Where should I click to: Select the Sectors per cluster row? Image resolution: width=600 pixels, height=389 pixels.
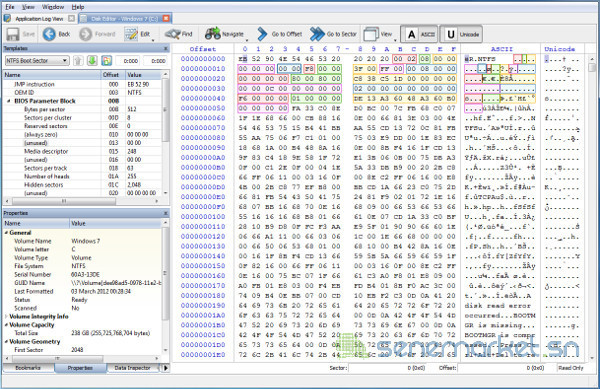click(82, 118)
